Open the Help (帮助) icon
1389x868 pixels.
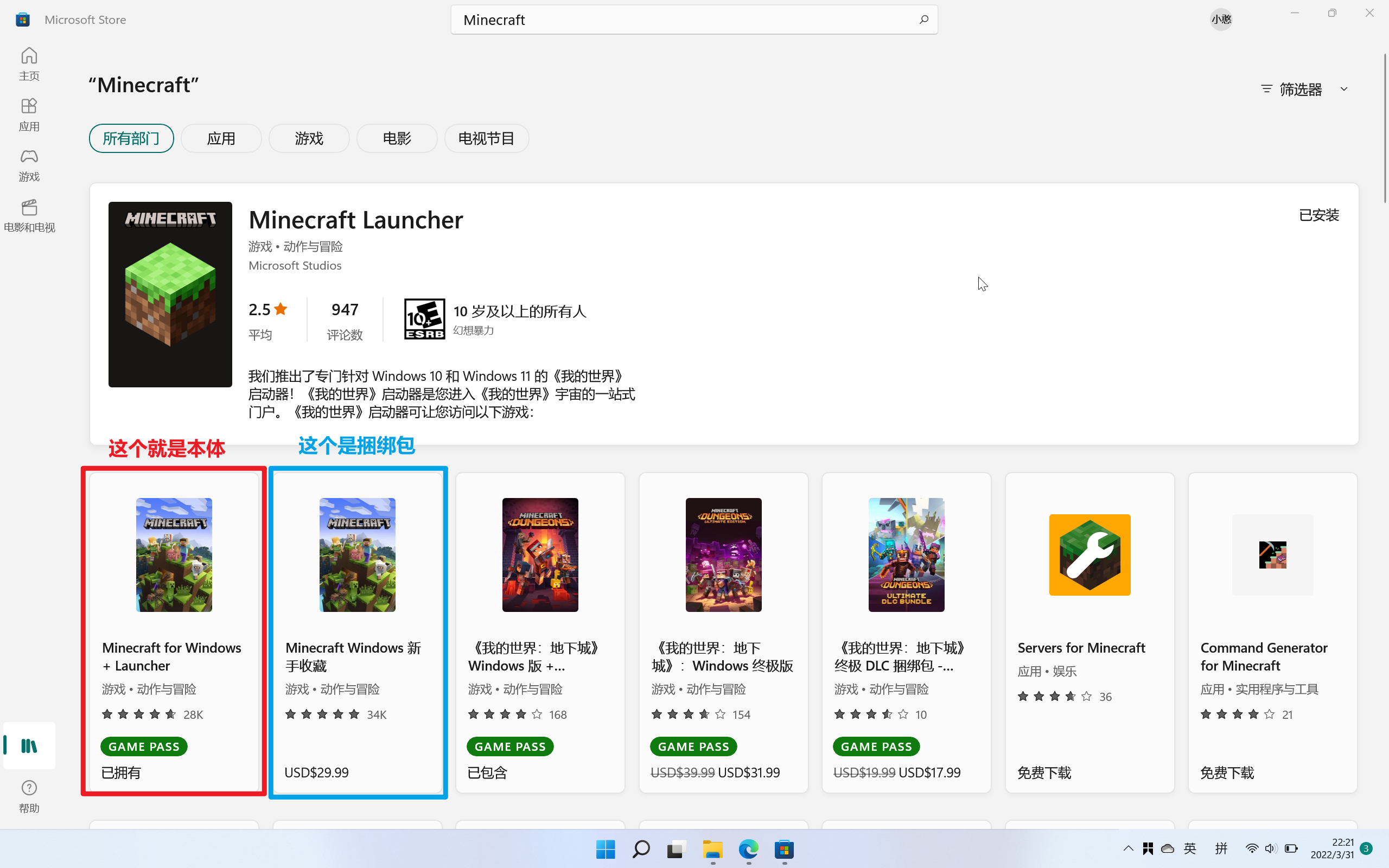[x=29, y=796]
